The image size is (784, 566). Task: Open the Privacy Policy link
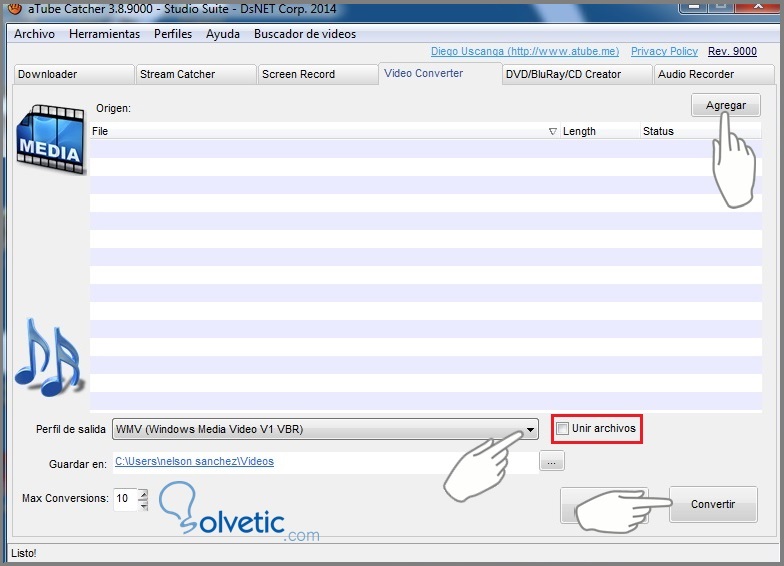click(664, 51)
